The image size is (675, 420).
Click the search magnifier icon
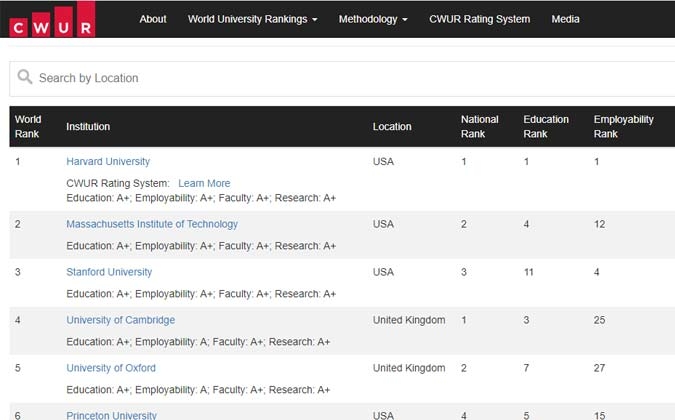click(25, 77)
